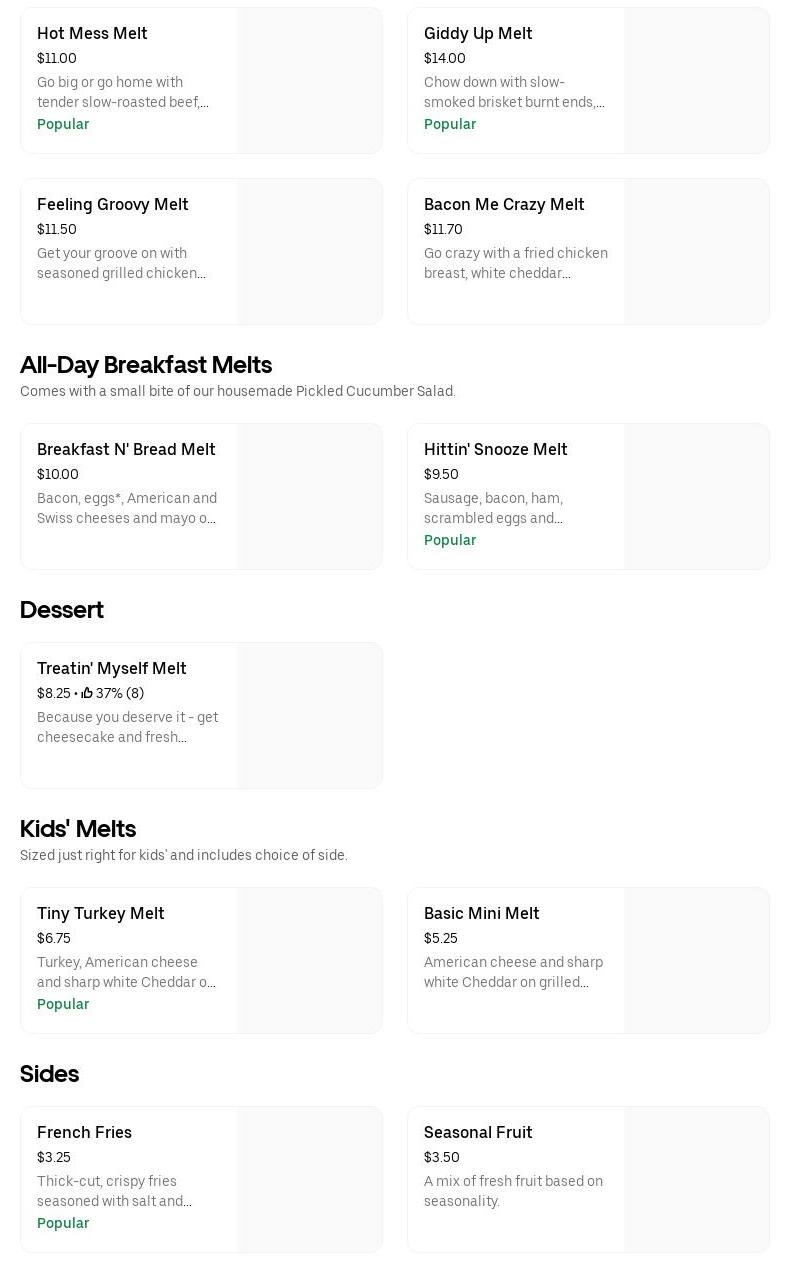Open the Seasonal Fruit side item
804x1272 pixels.
[x=478, y=1132]
